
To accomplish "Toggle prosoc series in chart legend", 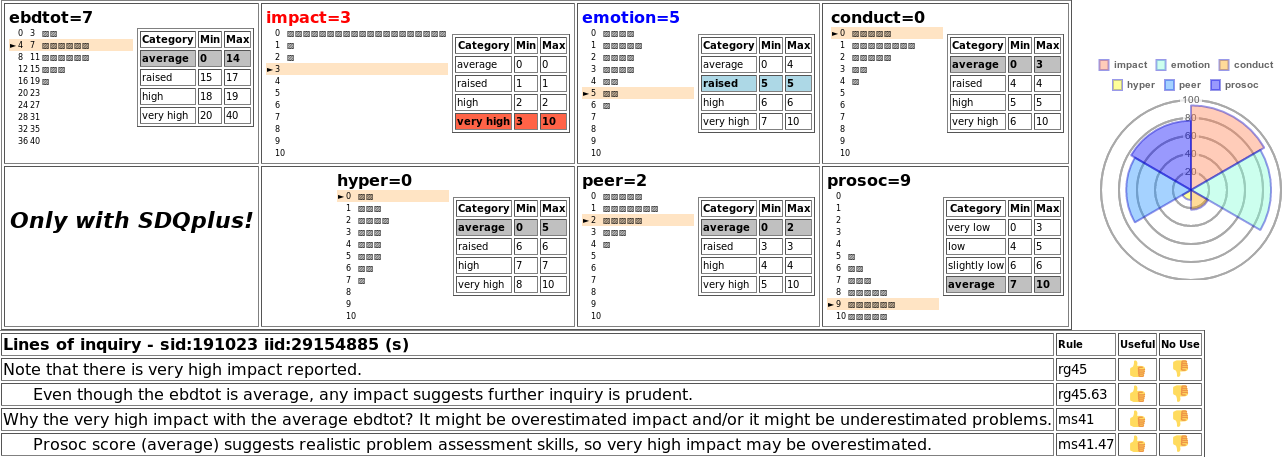I will tap(1227, 85).
